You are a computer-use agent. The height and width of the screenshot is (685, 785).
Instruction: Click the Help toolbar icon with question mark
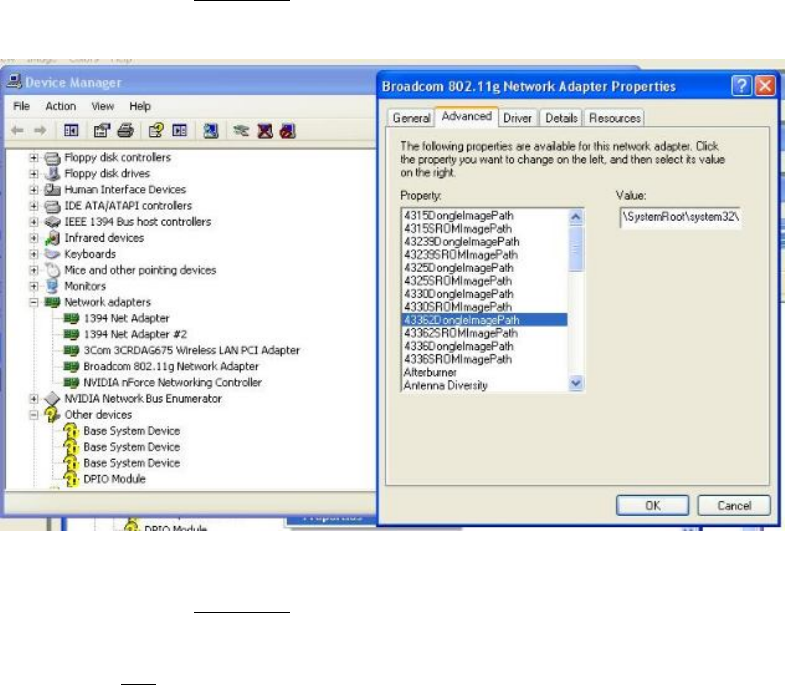click(x=156, y=131)
